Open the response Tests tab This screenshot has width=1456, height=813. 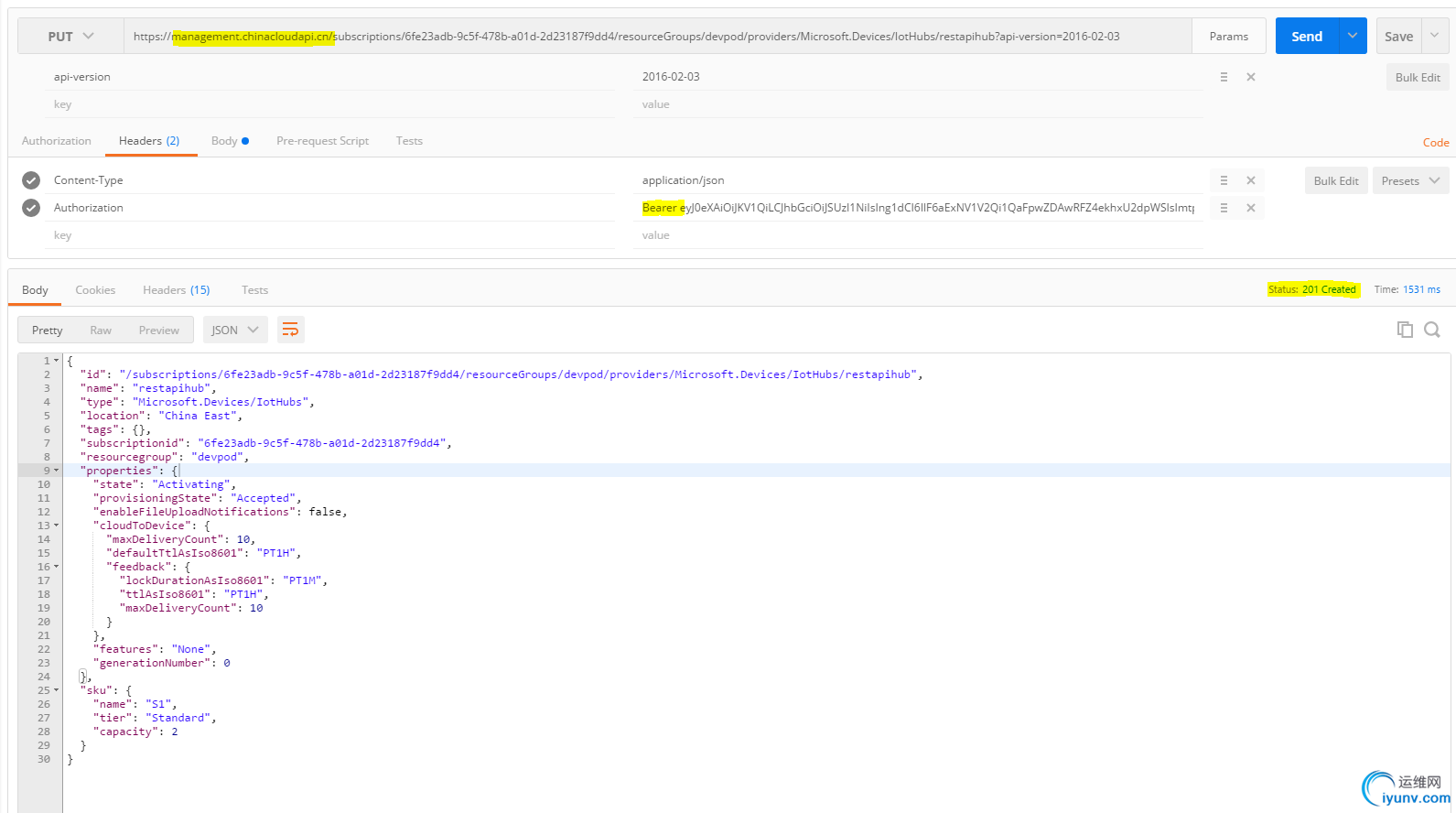[x=254, y=290]
